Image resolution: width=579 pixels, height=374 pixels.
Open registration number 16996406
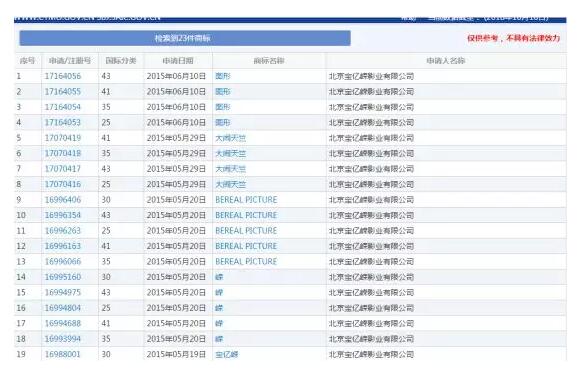pyautogui.click(x=62, y=200)
